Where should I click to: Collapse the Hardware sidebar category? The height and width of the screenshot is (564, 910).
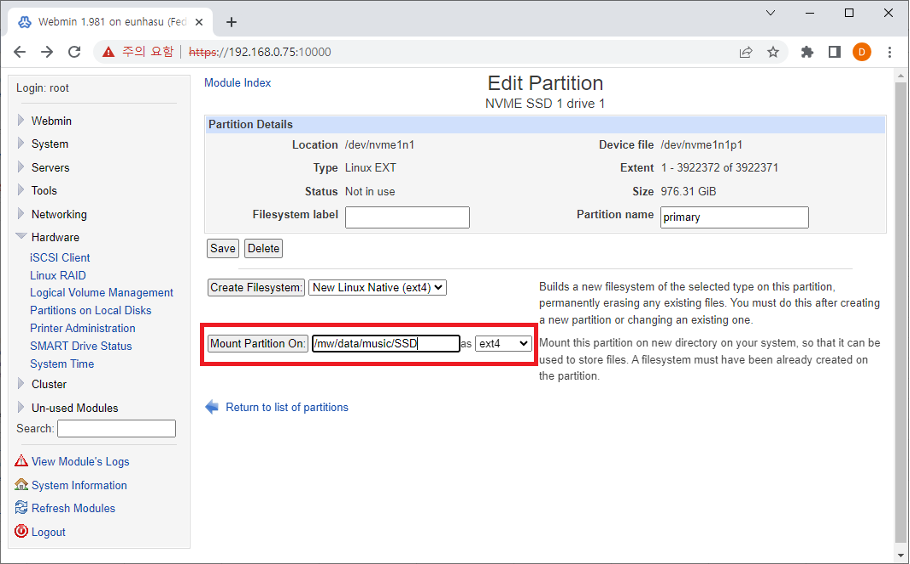coord(21,237)
